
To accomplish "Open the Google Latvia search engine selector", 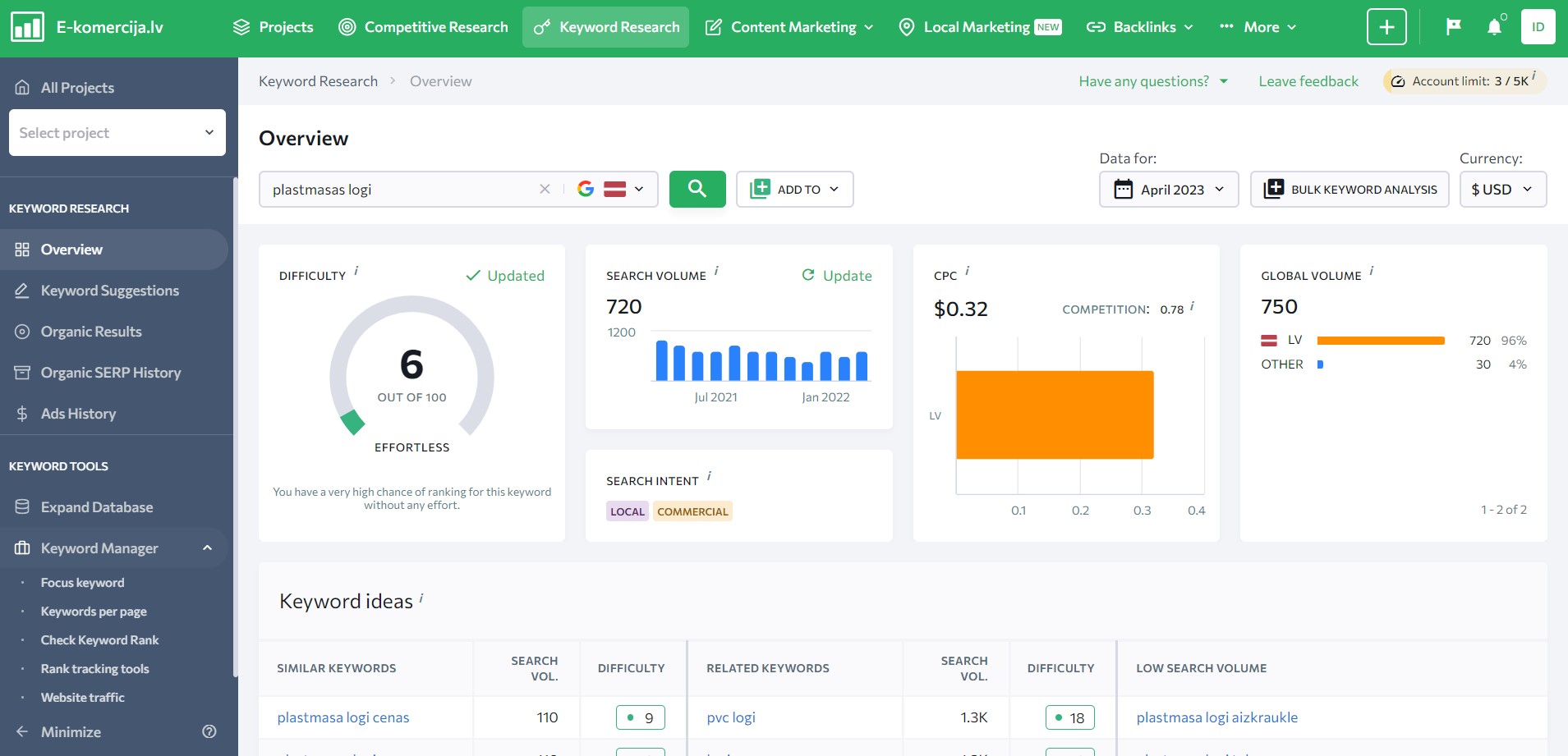I will [x=609, y=190].
